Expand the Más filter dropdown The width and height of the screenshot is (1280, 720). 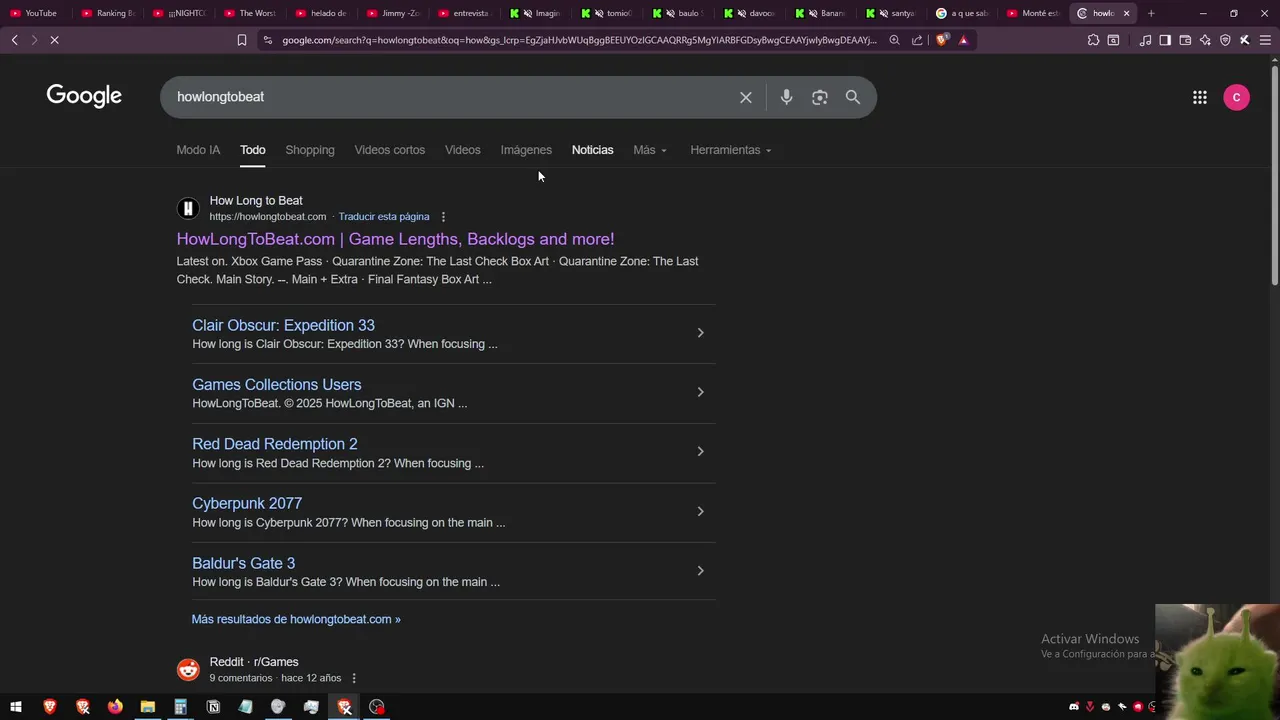click(650, 150)
